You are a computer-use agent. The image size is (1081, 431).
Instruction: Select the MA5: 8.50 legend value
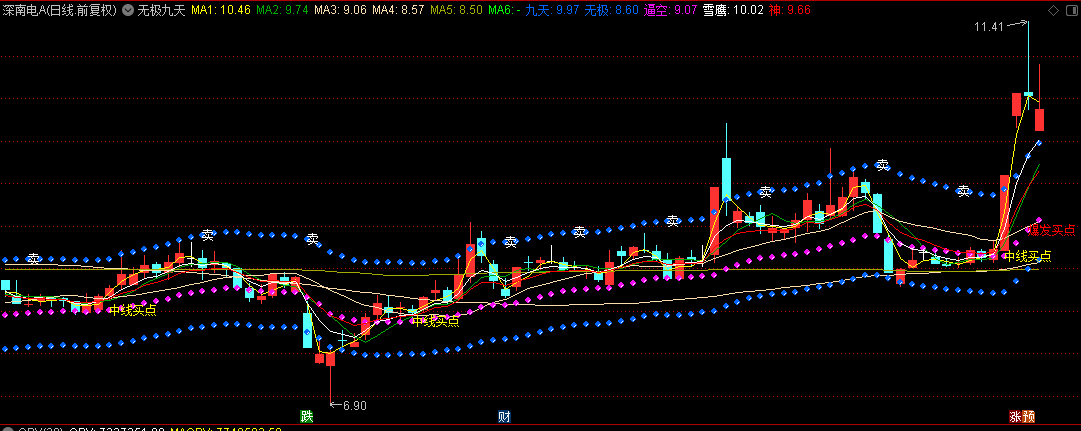456,10
